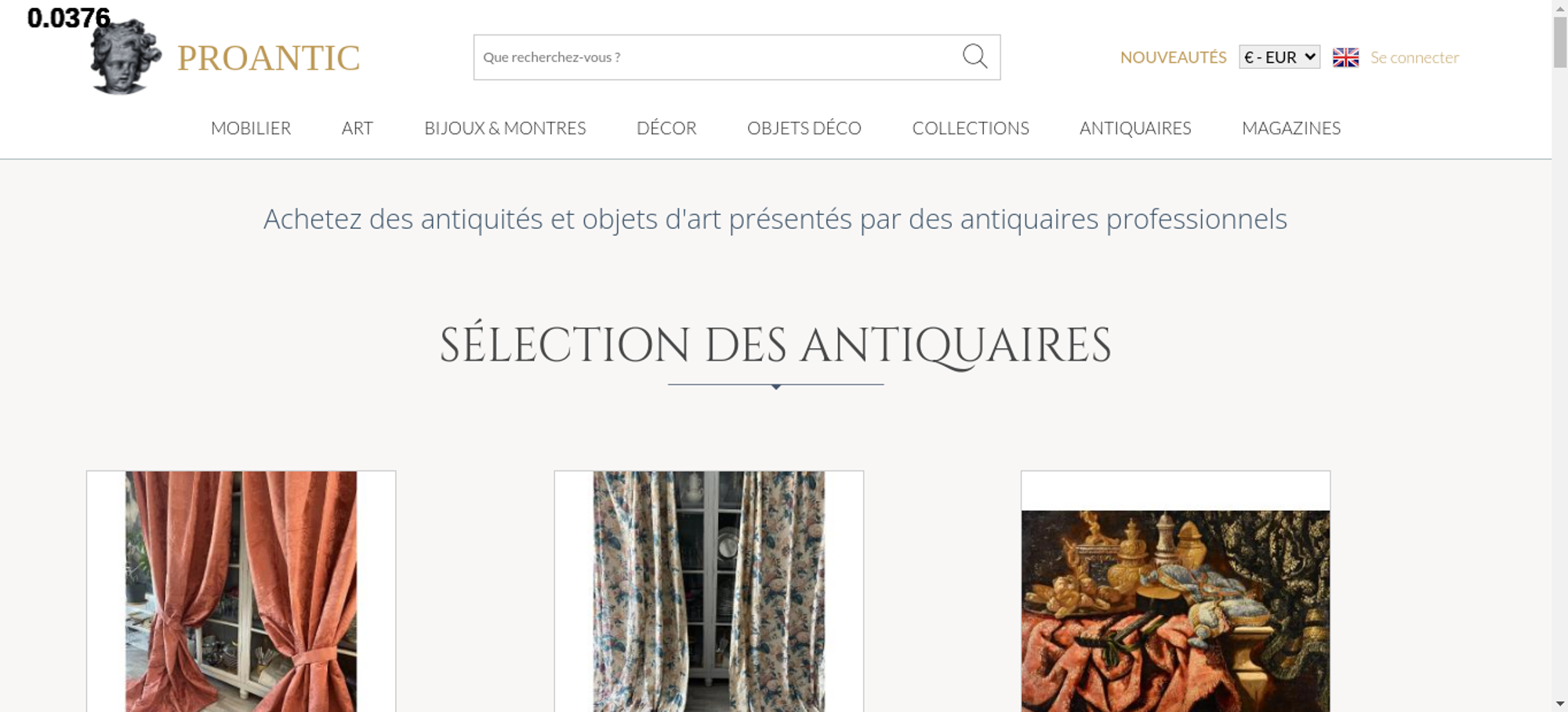Screen dimensions: 1568x712
Task: Click the scrollbar down arrow
Action: 1560,703
